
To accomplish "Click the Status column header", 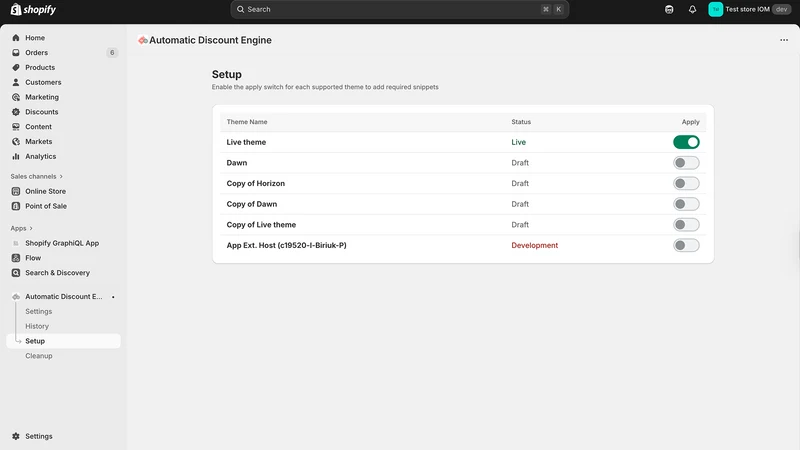I will click(x=521, y=122).
